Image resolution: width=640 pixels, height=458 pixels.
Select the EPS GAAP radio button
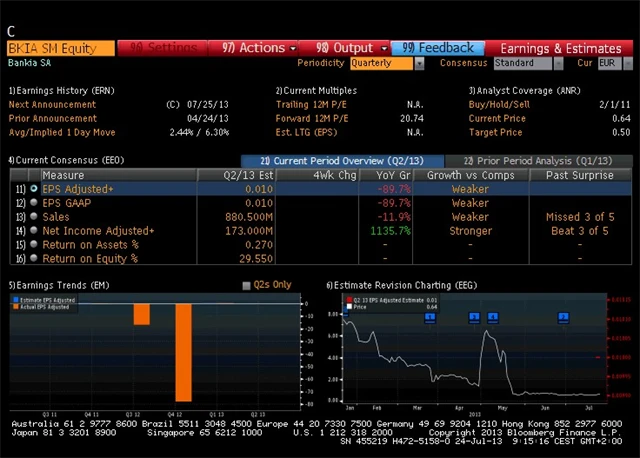tap(34, 202)
